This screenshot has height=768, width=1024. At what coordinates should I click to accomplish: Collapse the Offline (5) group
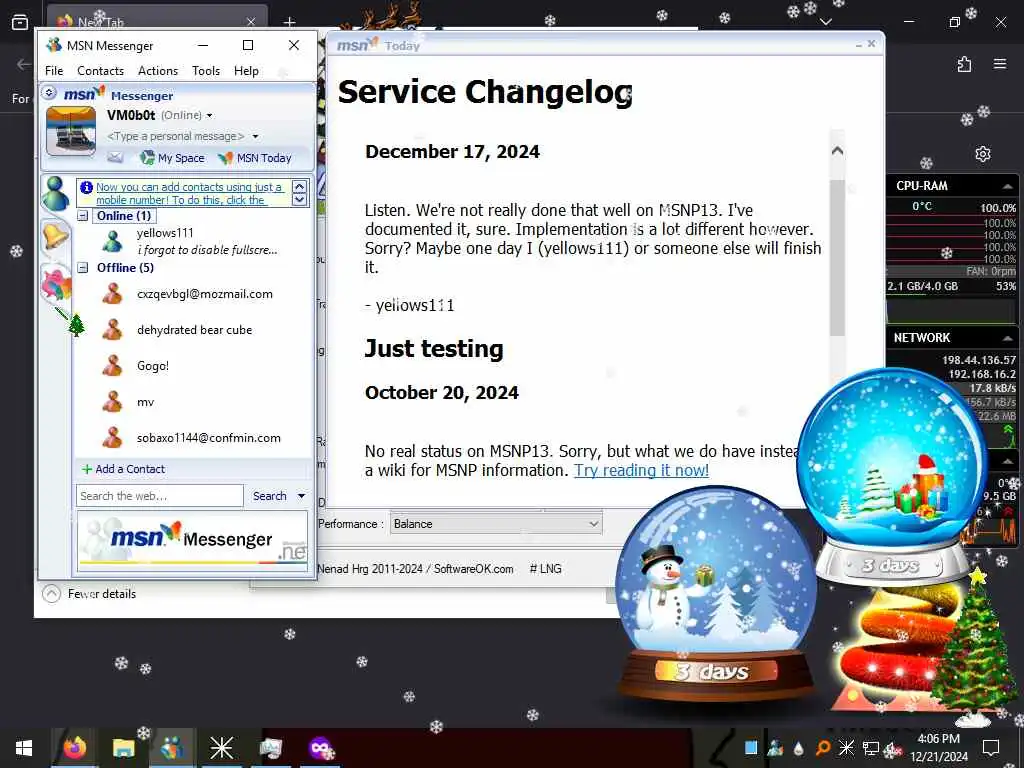(83, 267)
